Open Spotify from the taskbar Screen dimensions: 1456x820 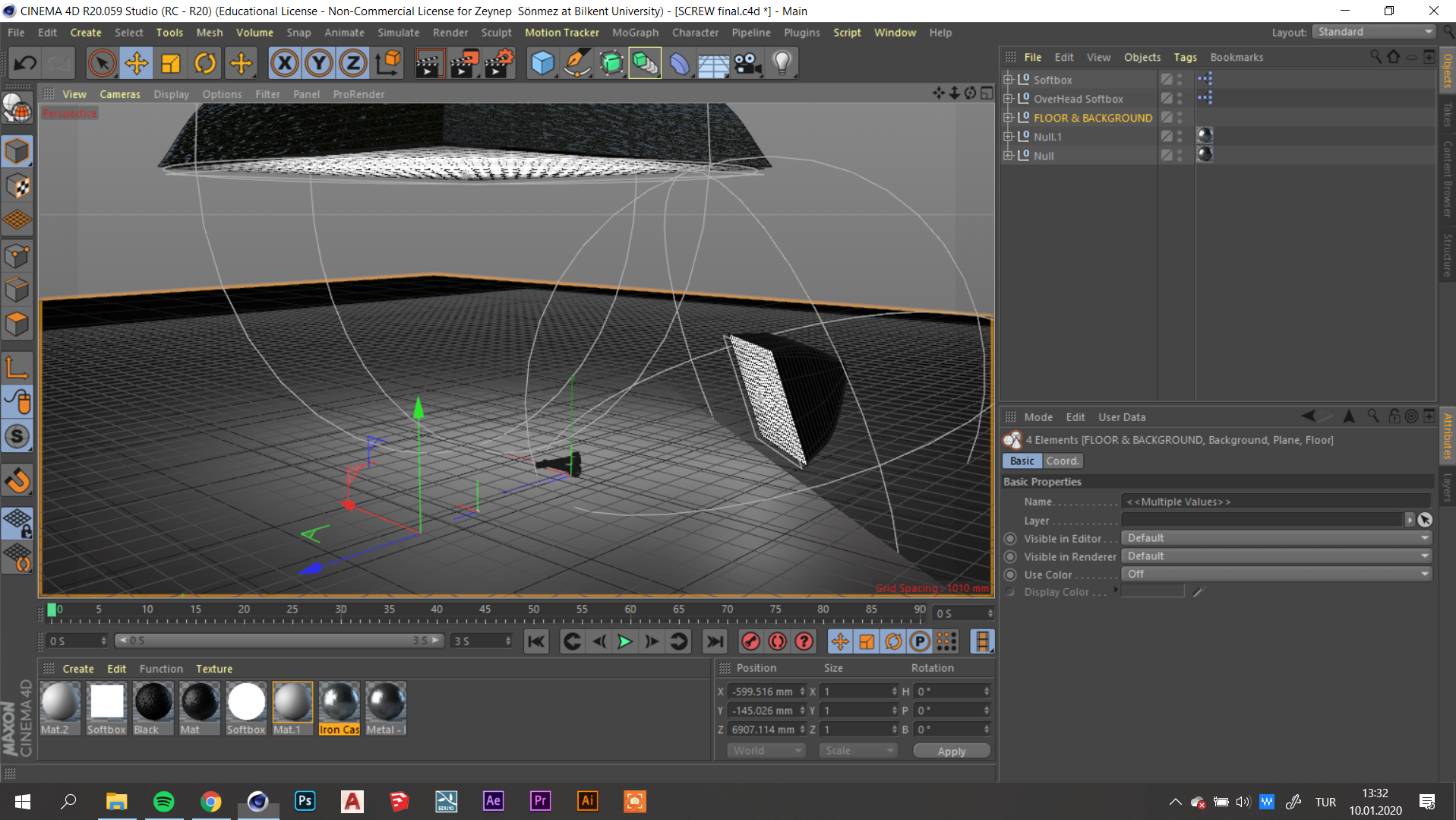[163, 801]
